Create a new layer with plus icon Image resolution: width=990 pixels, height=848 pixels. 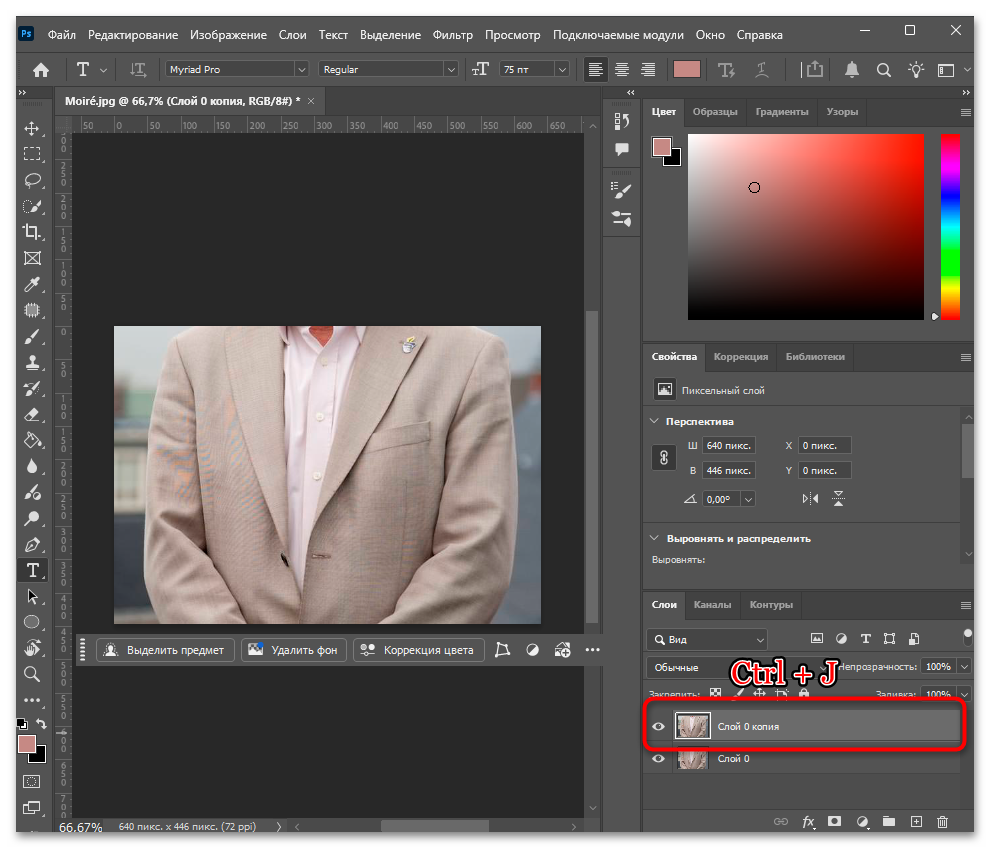[916, 821]
